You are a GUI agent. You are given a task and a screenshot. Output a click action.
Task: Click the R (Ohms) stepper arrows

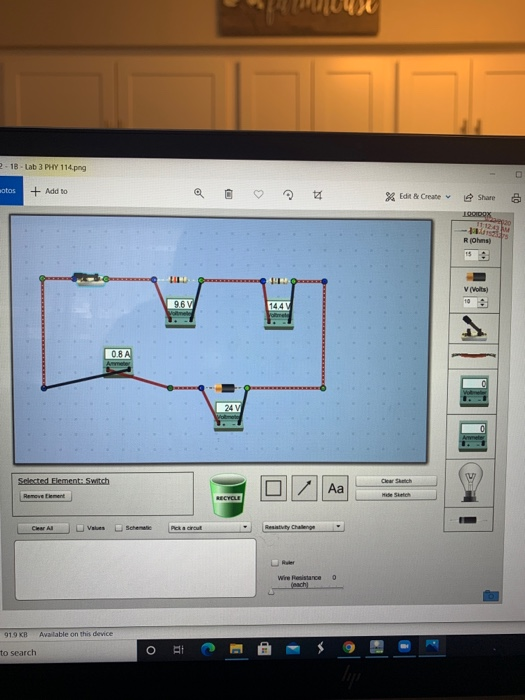tap(484, 255)
